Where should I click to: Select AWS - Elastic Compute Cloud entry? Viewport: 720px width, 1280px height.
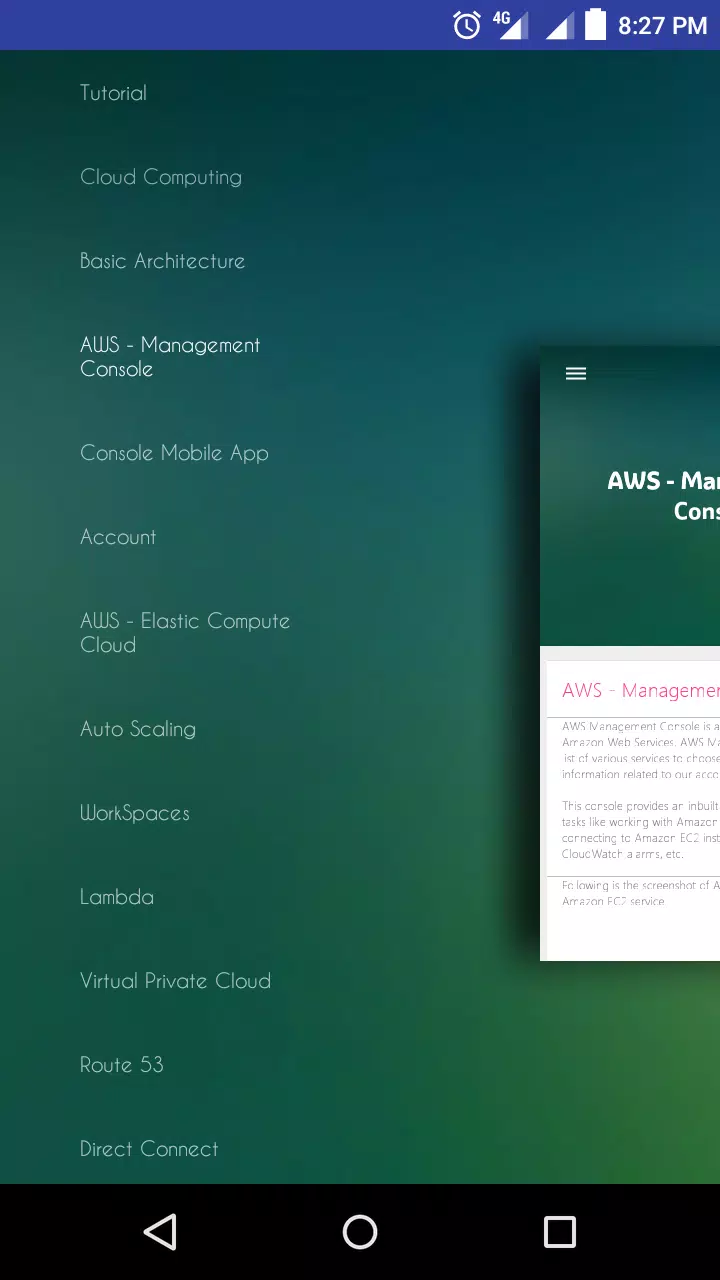[185, 633]
